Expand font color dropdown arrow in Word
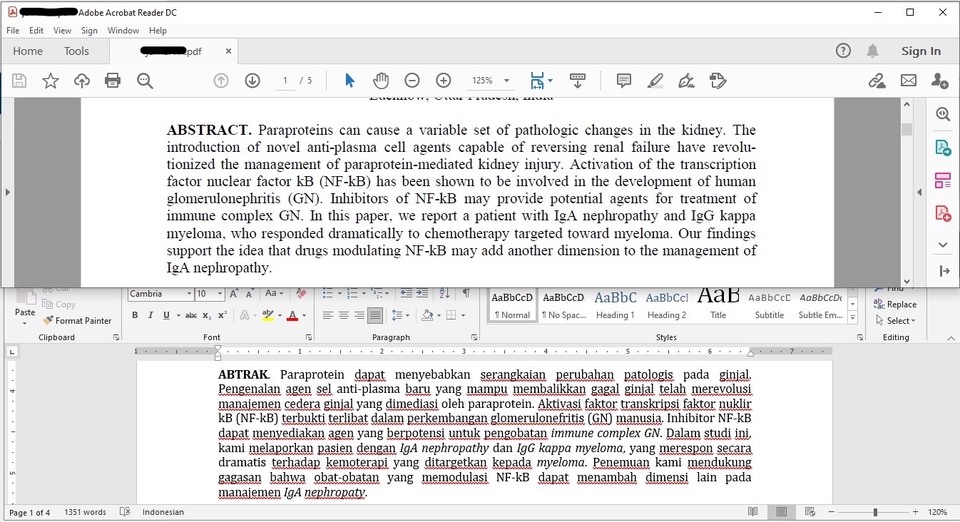 point(304,315)
